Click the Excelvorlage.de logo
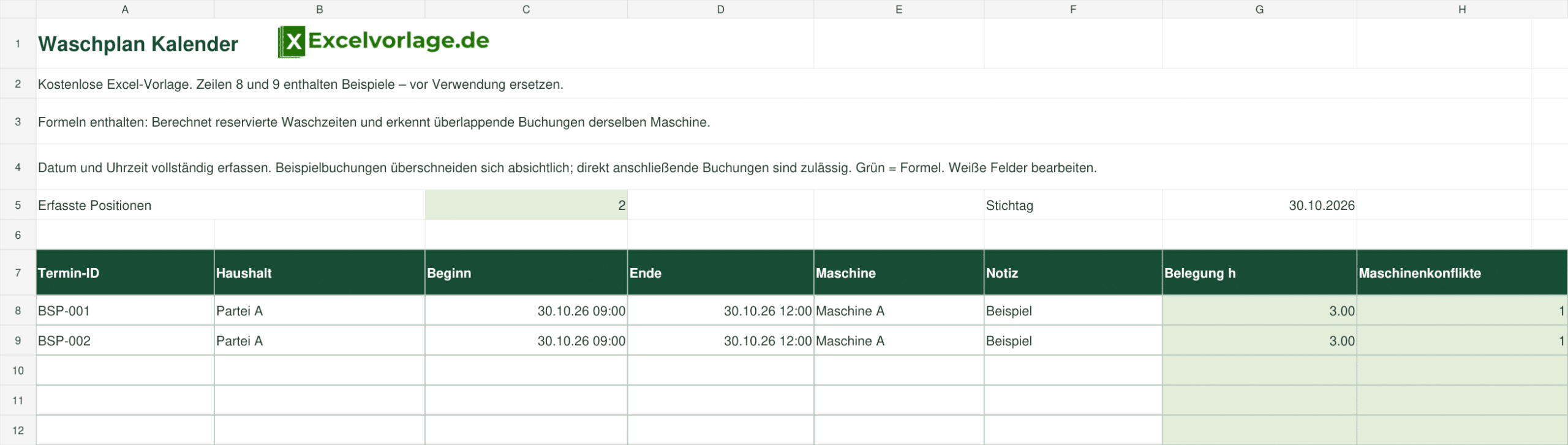This screenshot has height=445, width=1568. click(x=383, y=42)
